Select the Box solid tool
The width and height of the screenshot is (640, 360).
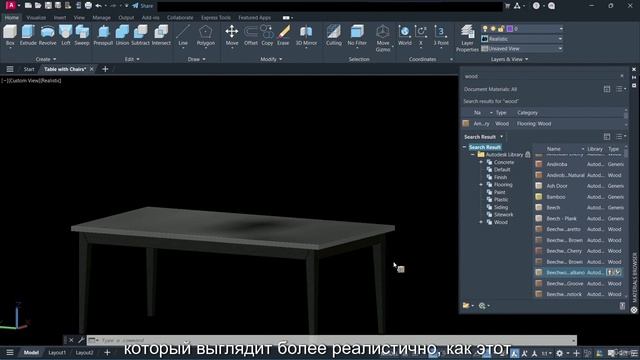[x=10, y=35]
